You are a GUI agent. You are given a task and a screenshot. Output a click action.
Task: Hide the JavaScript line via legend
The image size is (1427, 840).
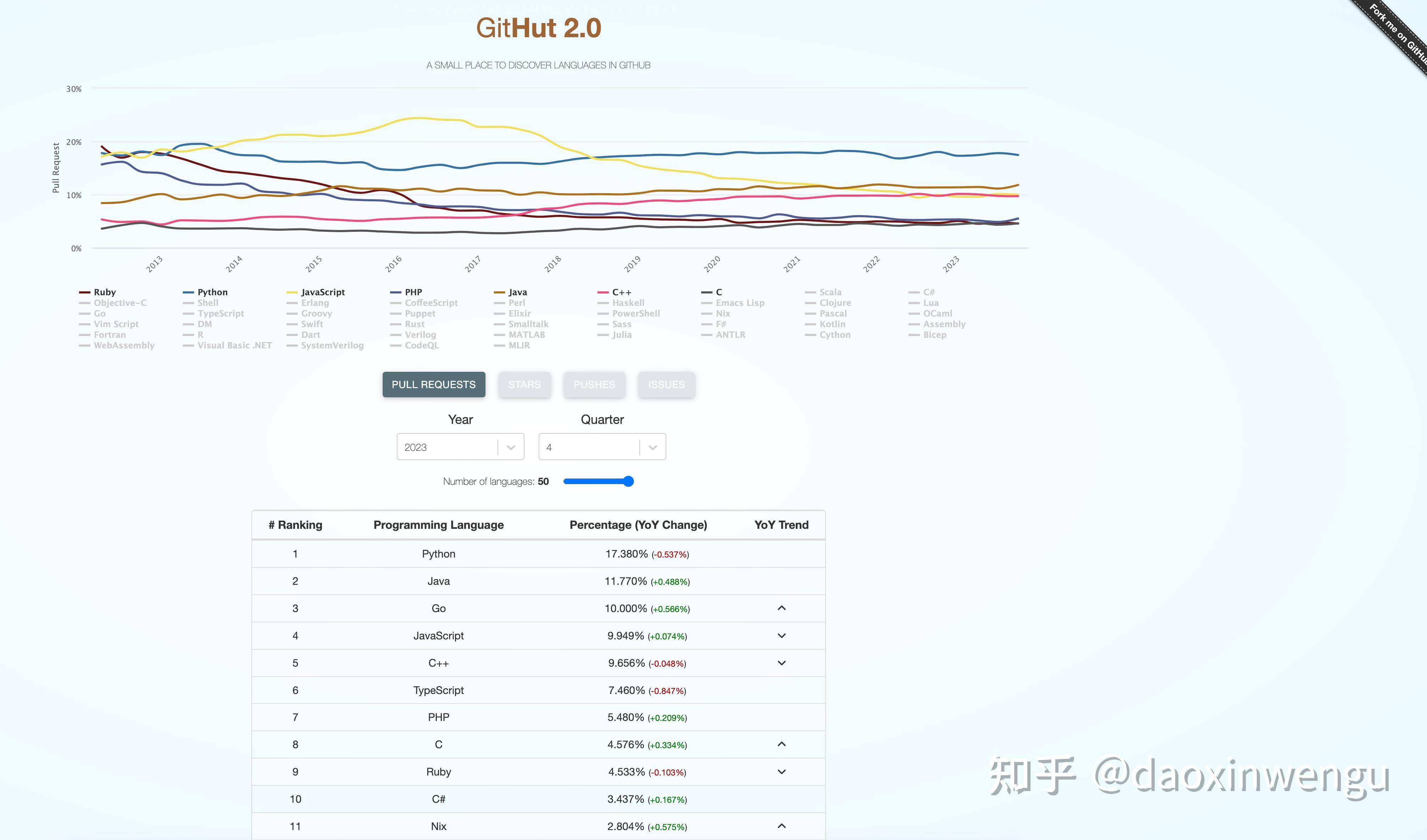click(x=315, y=292)
